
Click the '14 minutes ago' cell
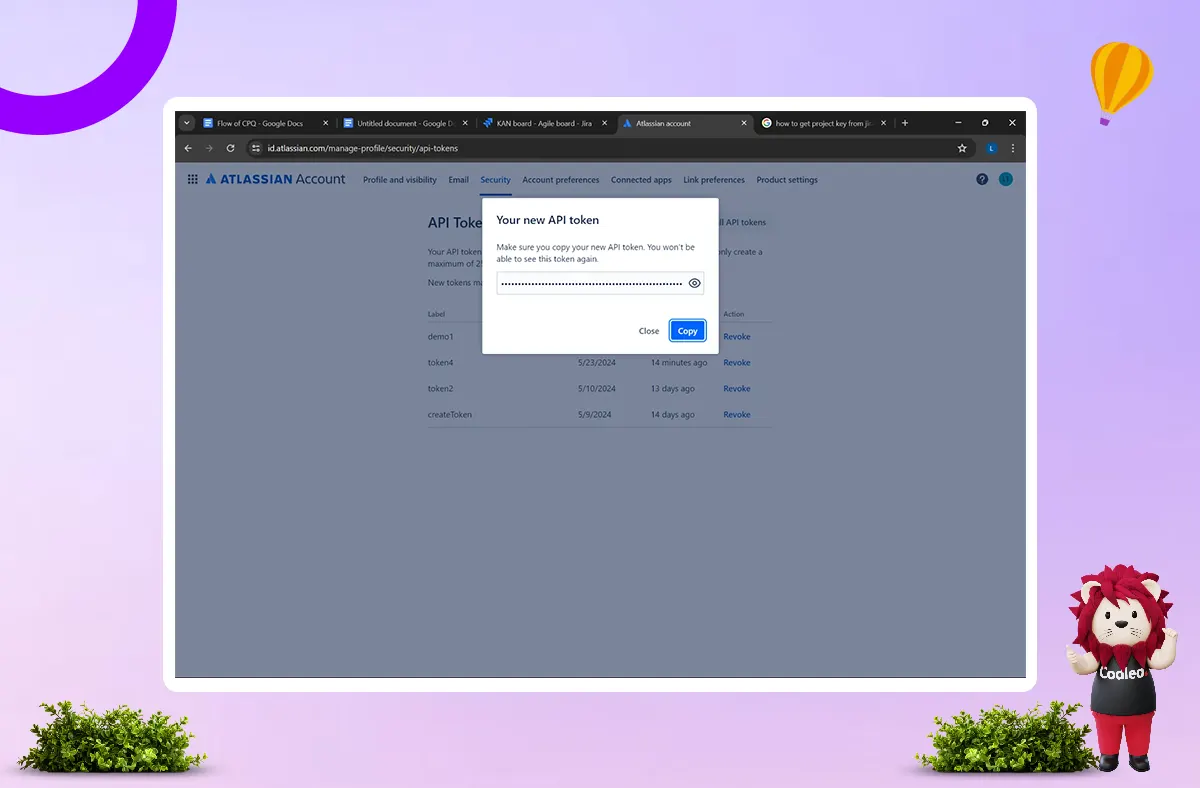coord(679,363)
